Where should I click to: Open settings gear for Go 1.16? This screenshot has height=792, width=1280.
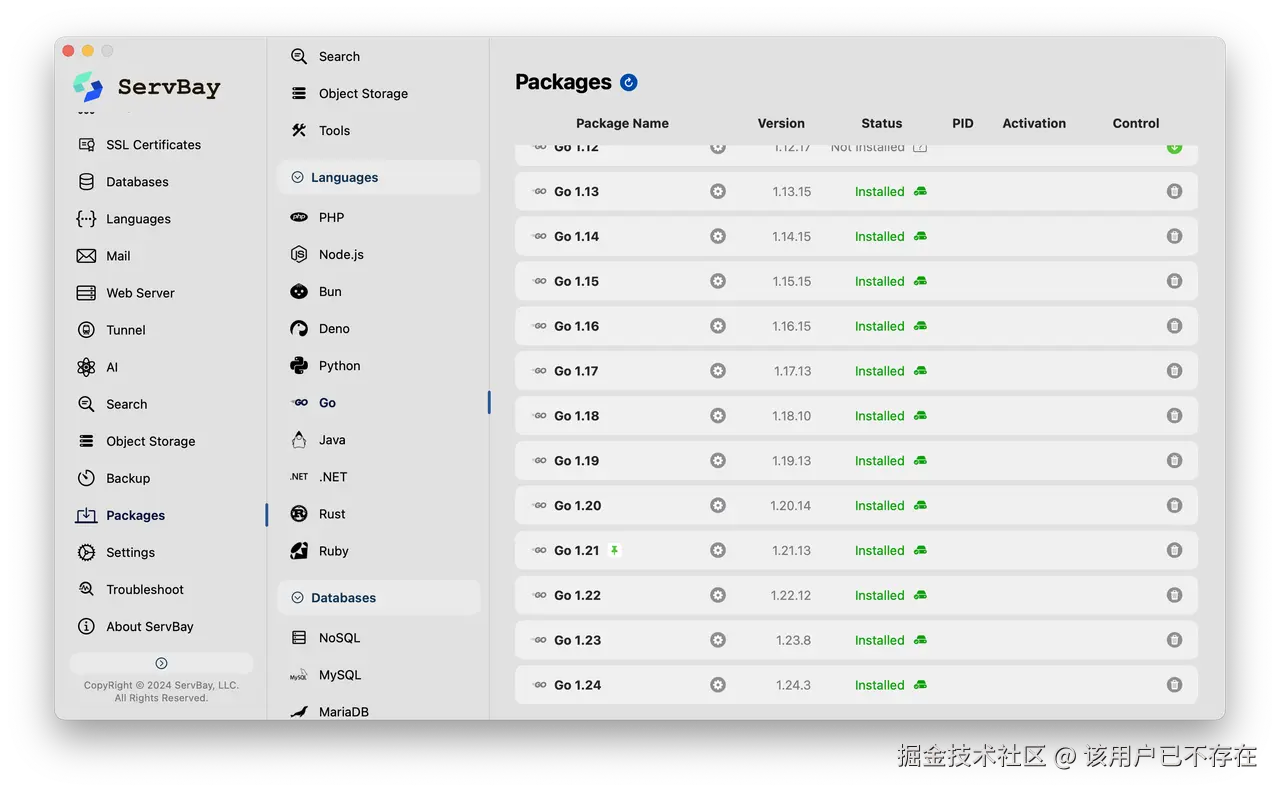[x=718, y=326]
